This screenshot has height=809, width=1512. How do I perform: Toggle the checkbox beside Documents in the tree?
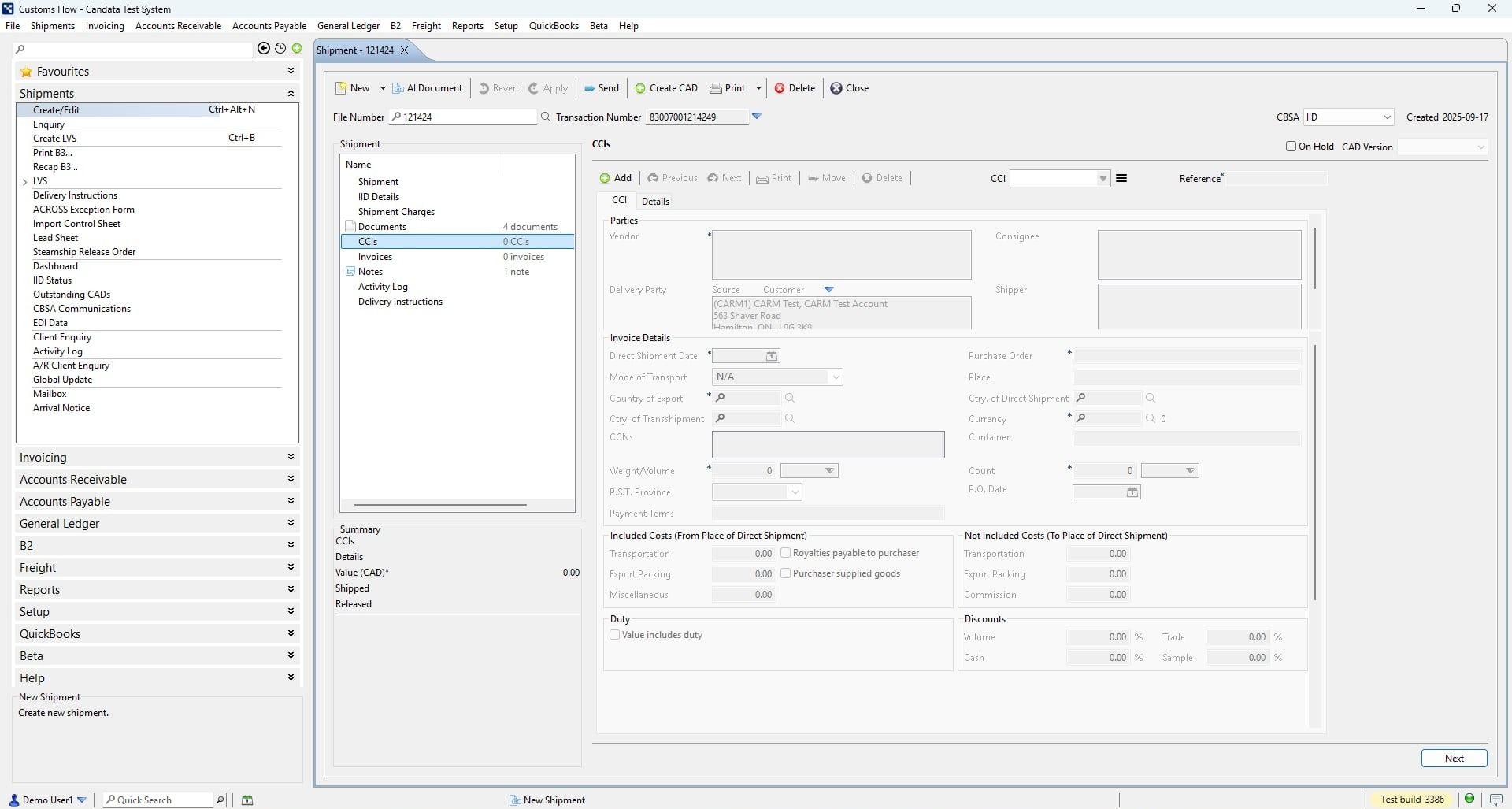(350, 227)
